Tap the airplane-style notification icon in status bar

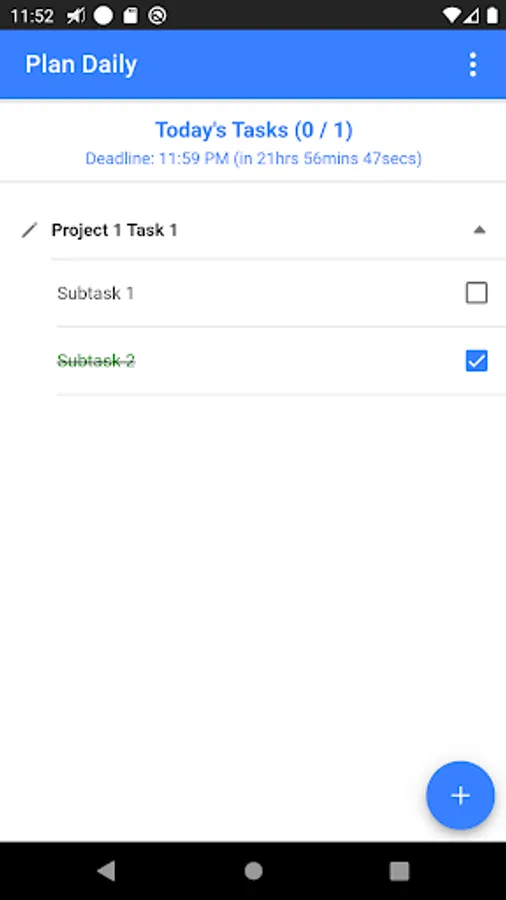(x=76, y=15)
